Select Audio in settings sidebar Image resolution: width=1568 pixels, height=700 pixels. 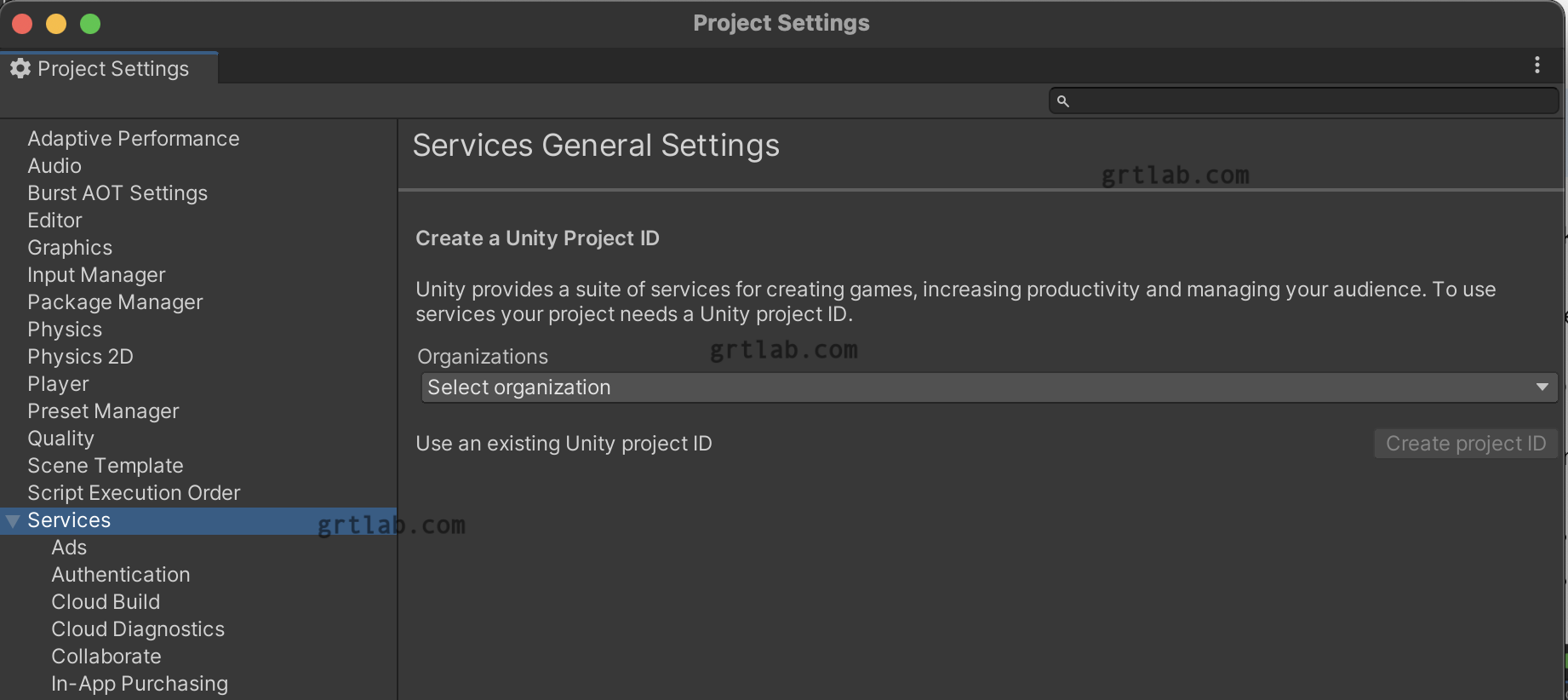(x=54, y=165)
